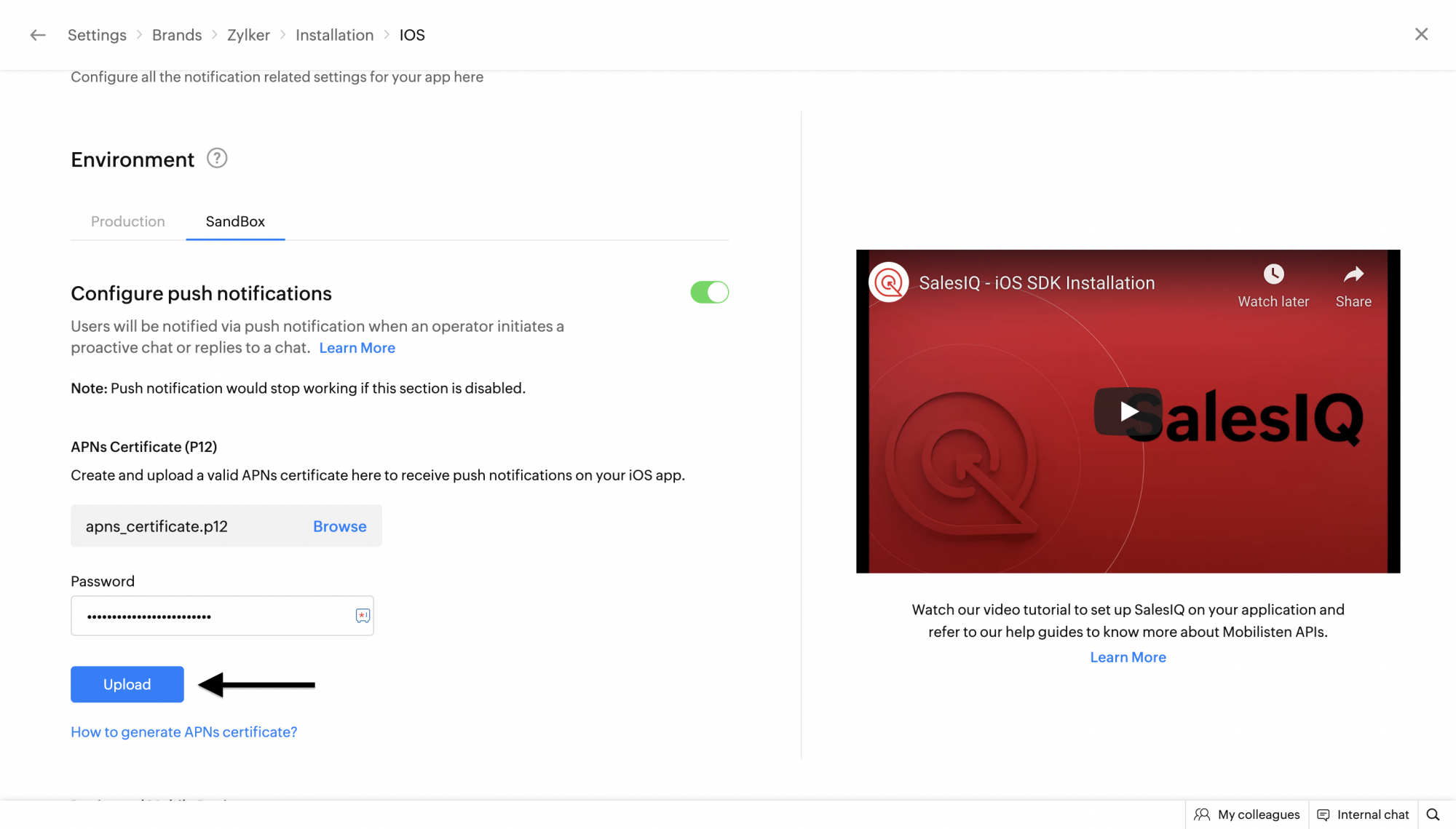Screen dimensions: 1456x829
Task: Select the SandBox tab
Action: pyautogui.click(x=234, y=221)
